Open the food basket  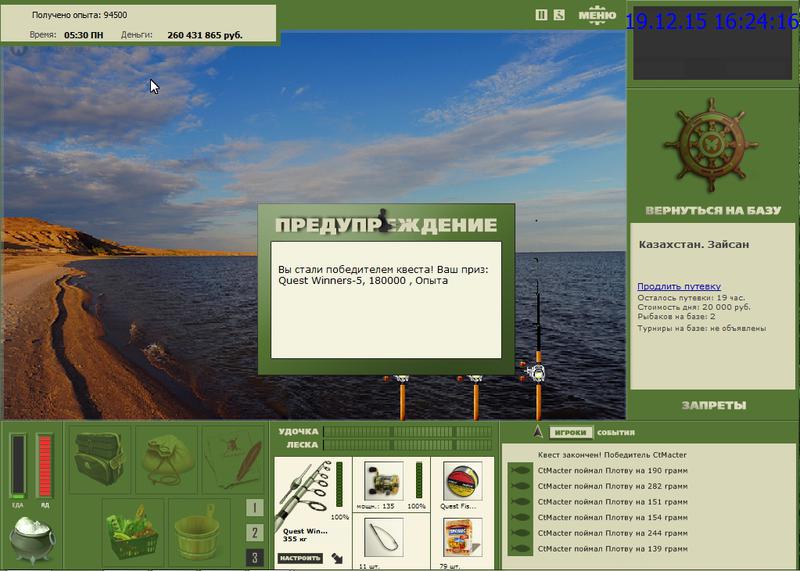click(133, 531)
